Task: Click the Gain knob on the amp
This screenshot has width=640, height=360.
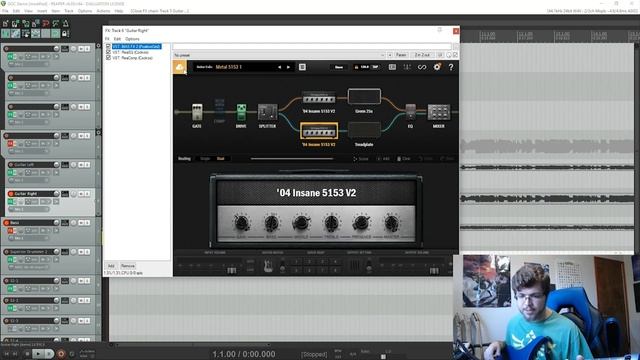Action: [x=241, y=223]
